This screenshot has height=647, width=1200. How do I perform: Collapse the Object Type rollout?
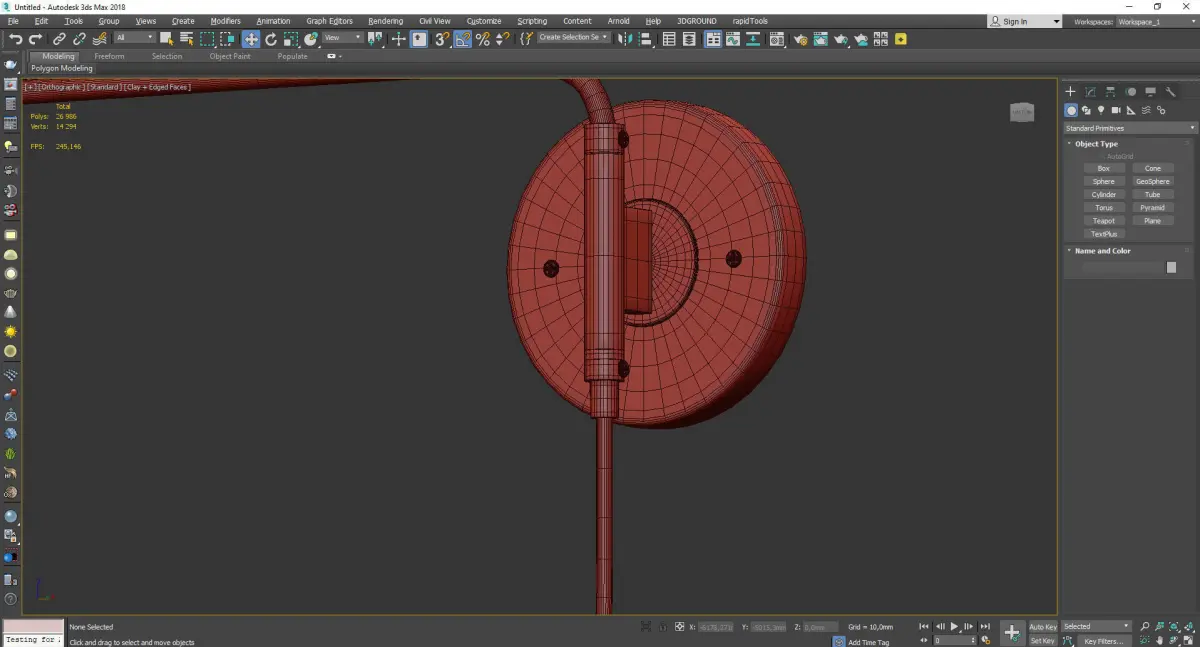pos(1096,144)
